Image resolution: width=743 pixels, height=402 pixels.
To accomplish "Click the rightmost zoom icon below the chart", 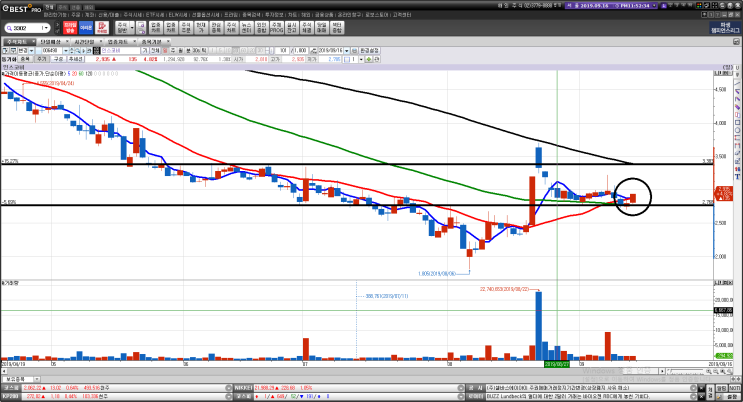I will pyautogui.click(x=731, y=371).
